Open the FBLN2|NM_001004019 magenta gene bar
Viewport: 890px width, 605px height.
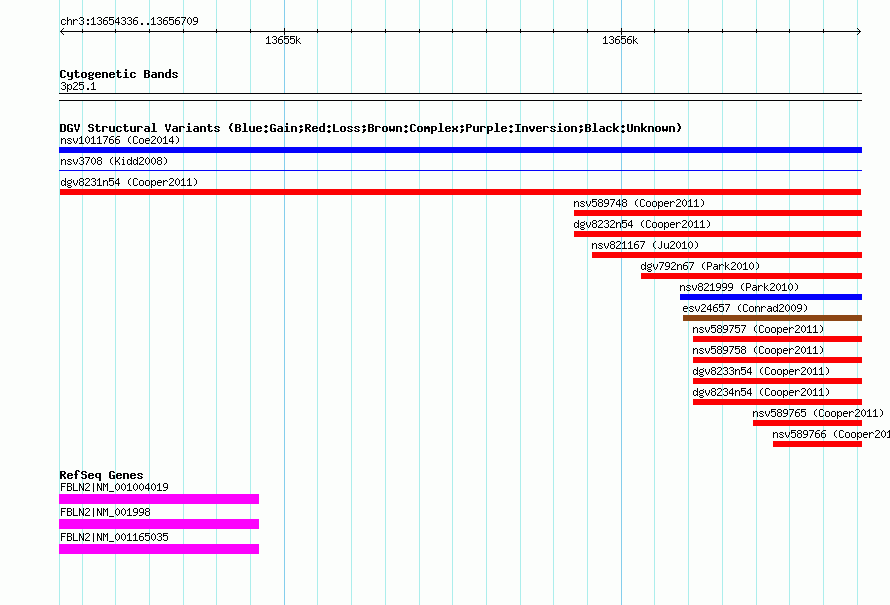[x=159, y=499]
